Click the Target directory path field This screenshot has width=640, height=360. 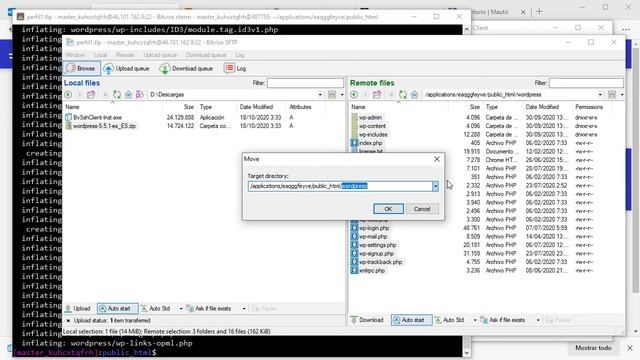tap(340, 186)
